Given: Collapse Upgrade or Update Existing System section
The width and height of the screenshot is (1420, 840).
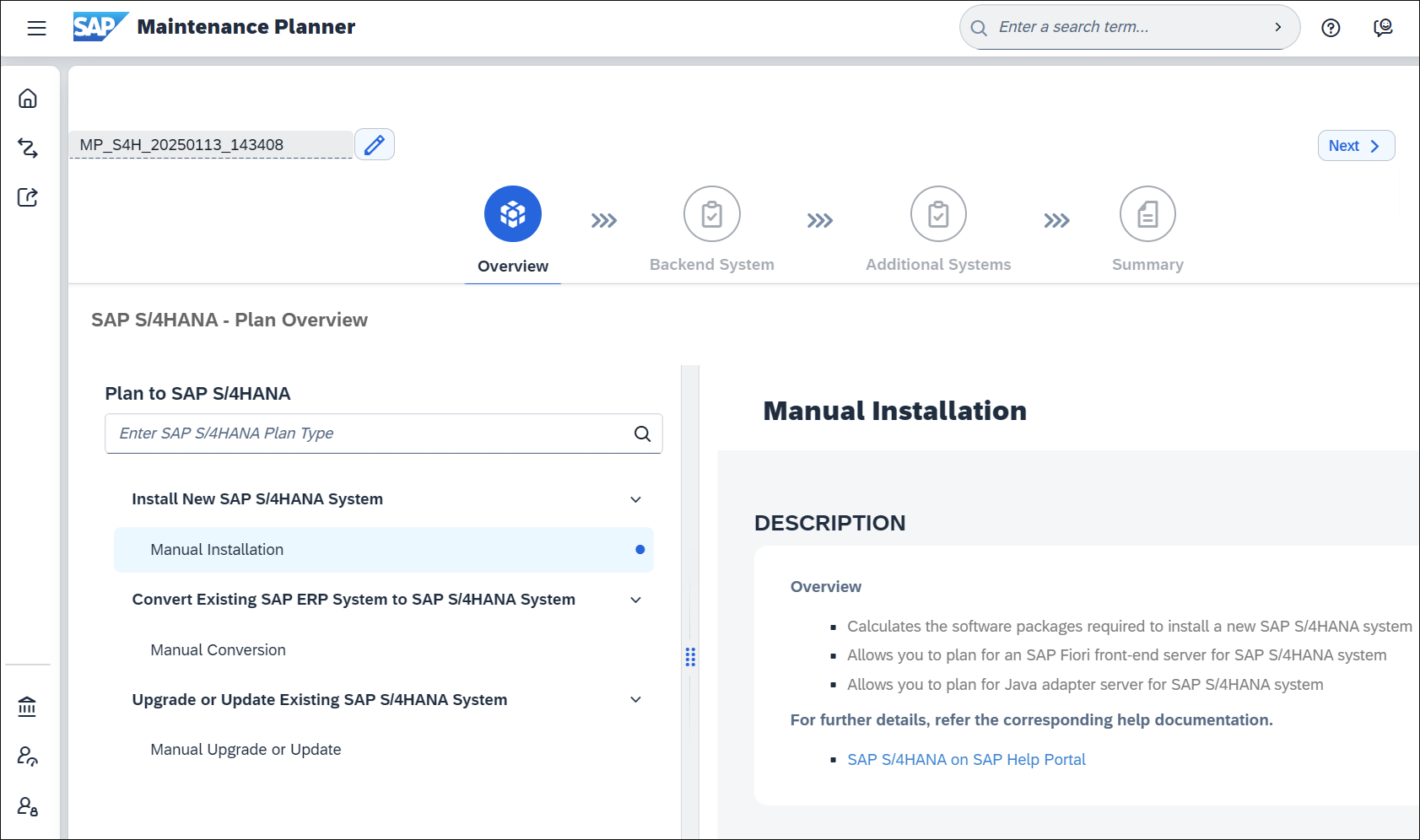Looking at the screenshot, I should pos(635,699).
